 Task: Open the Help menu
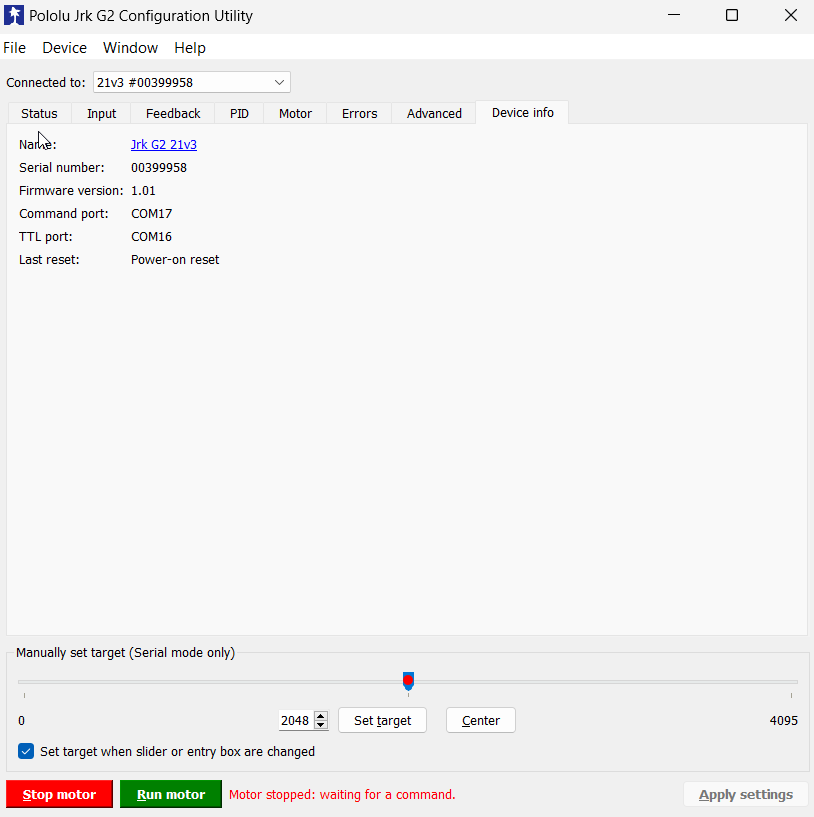click(x=189, y=48)
